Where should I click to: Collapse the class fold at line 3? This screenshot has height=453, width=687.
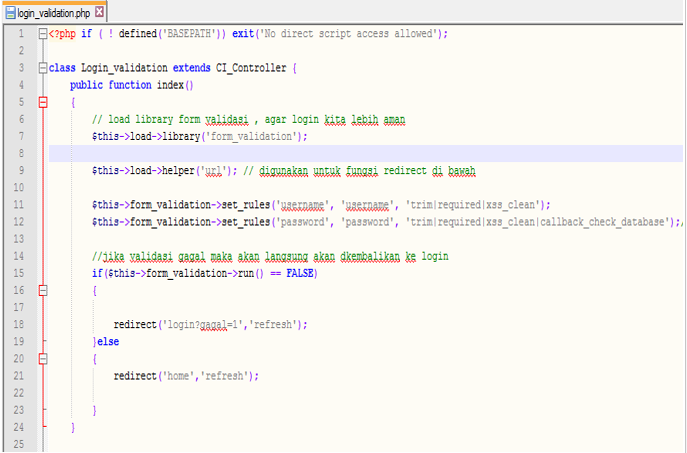[x=43, y=68]
